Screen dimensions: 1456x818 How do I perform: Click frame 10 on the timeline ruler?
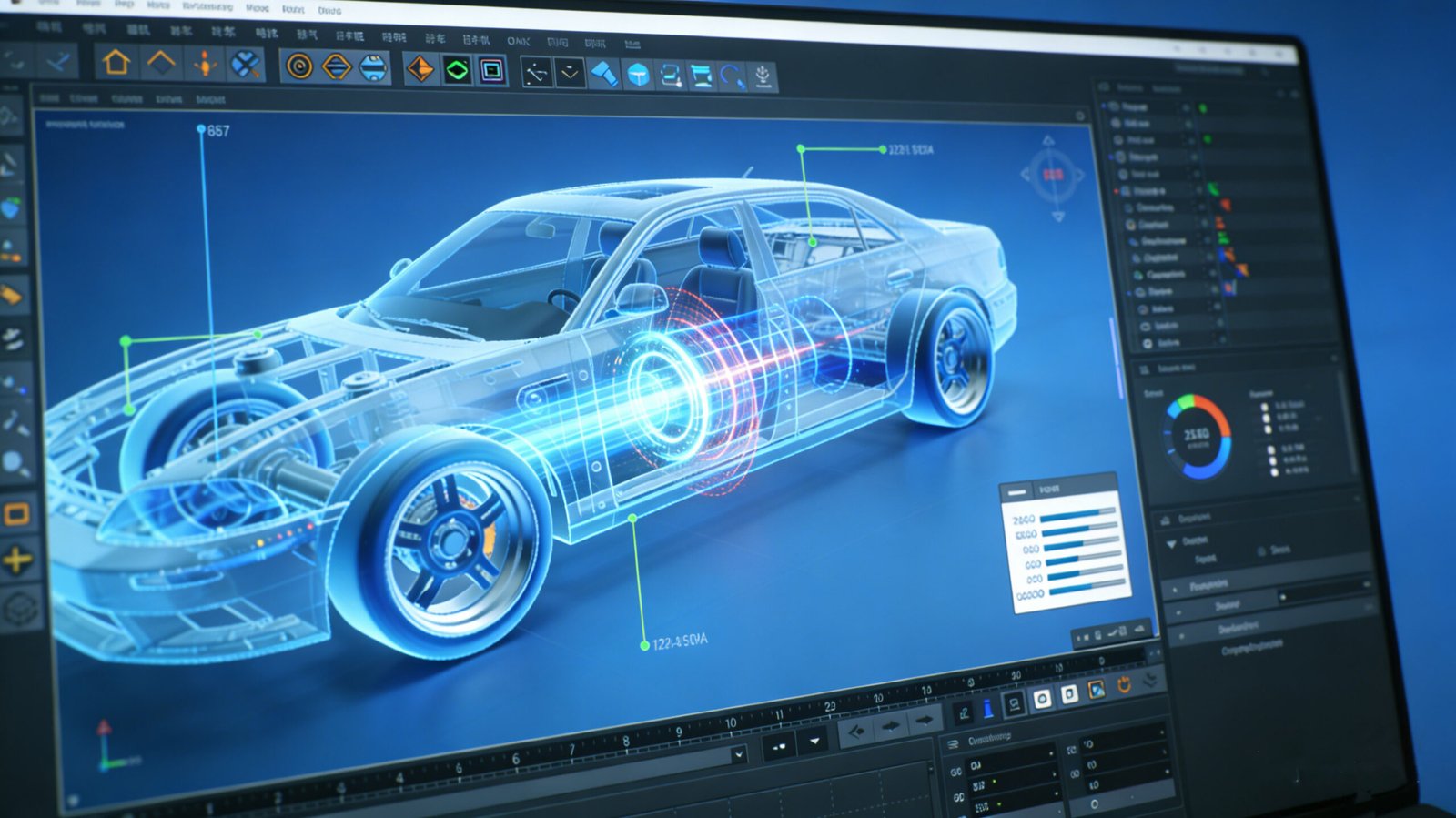[731, 723]
